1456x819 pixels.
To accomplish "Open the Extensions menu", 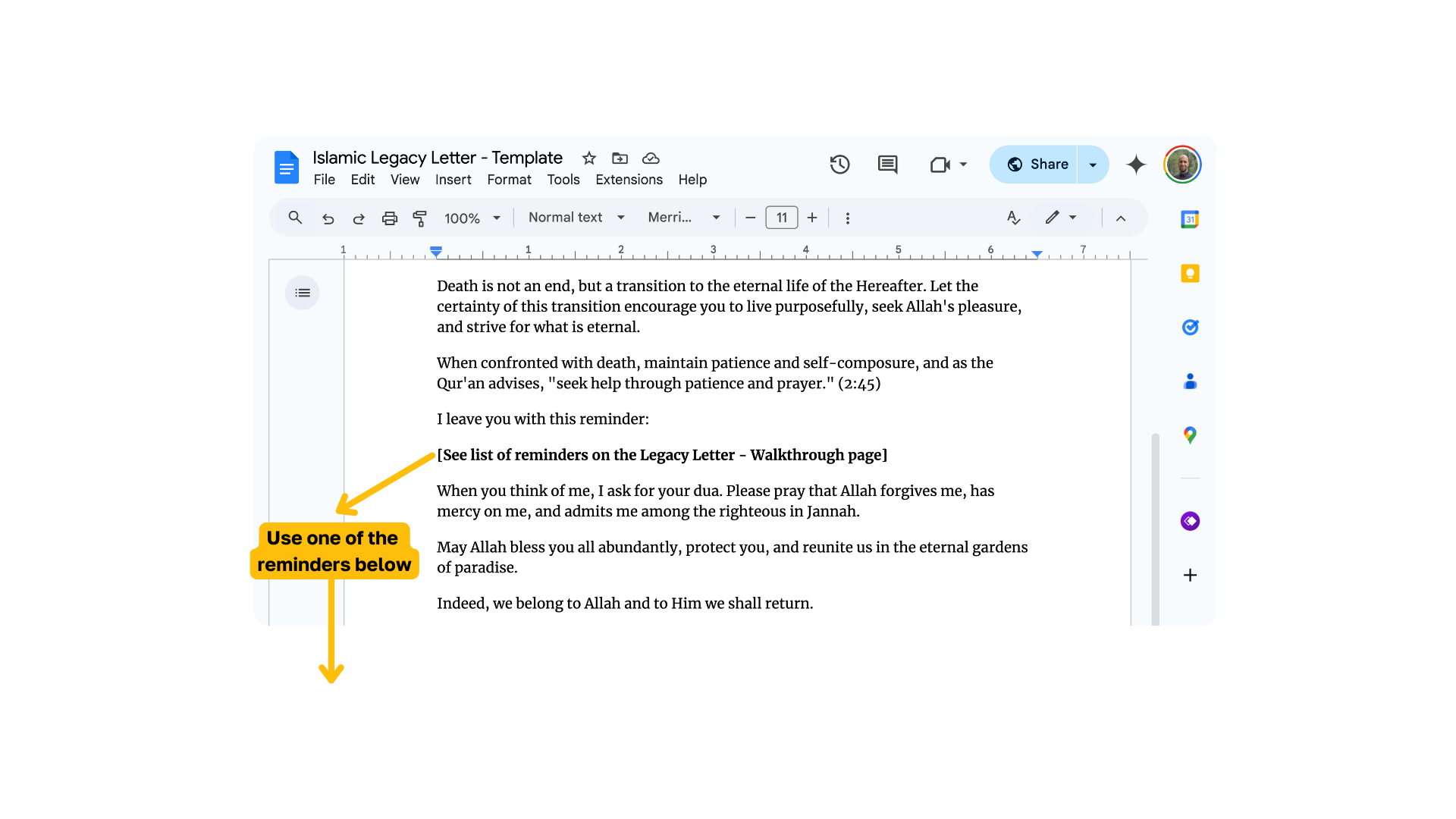I will (629, 180).
